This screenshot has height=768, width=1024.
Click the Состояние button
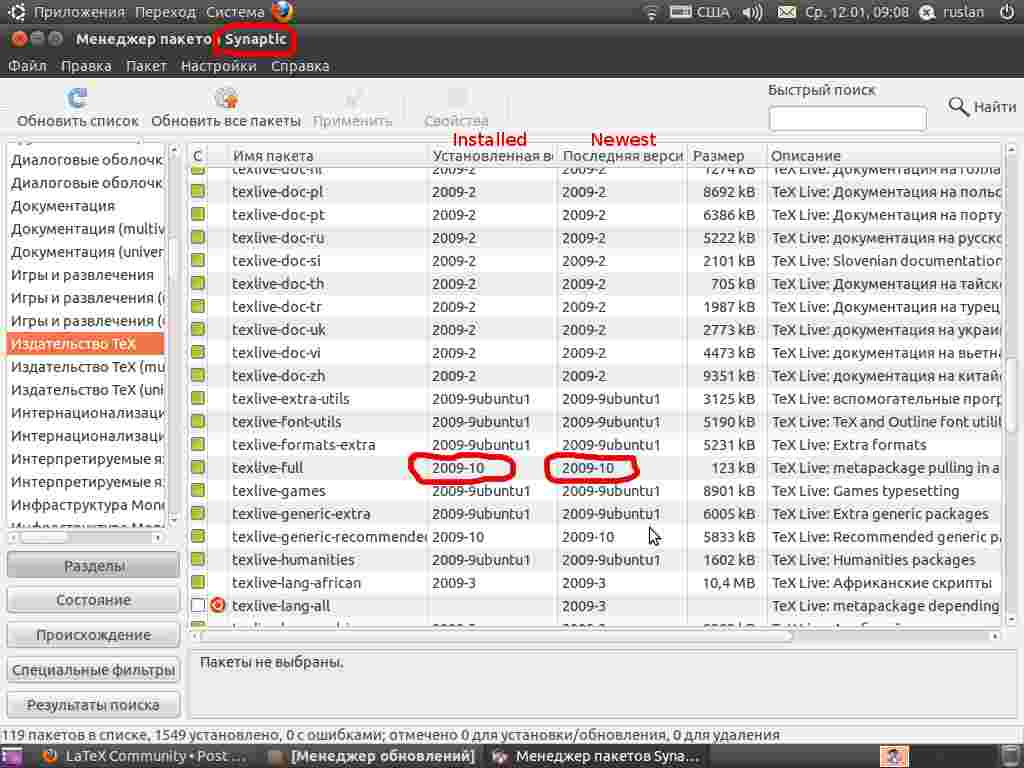tap(93, 600)
